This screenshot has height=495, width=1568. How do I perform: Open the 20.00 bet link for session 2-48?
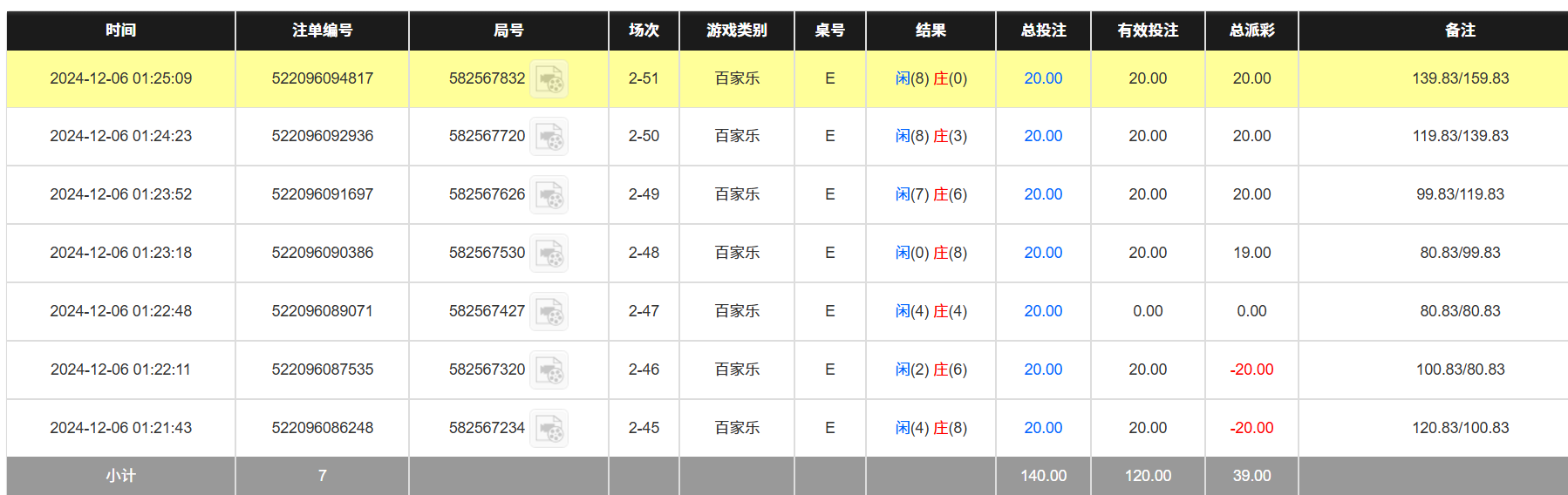(x=1043, y=253)
